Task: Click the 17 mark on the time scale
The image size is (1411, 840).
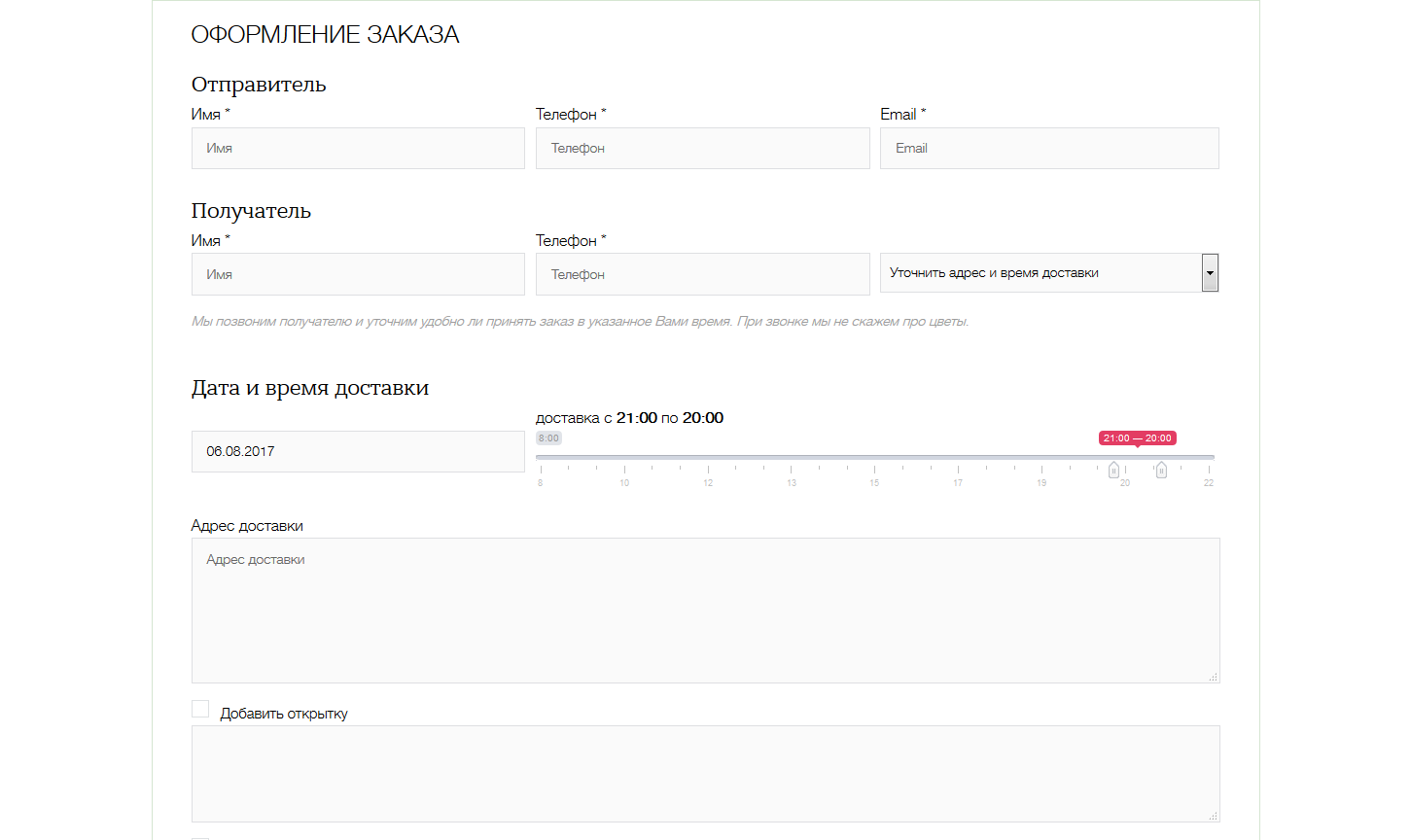Action: 958,482
